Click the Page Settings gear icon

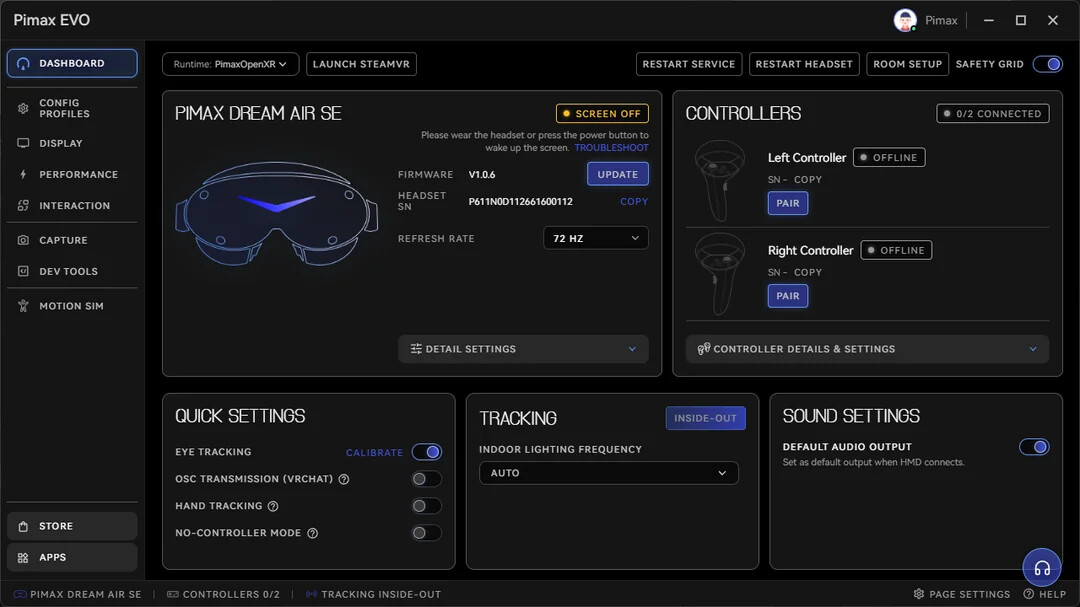[x=919, y=594]
